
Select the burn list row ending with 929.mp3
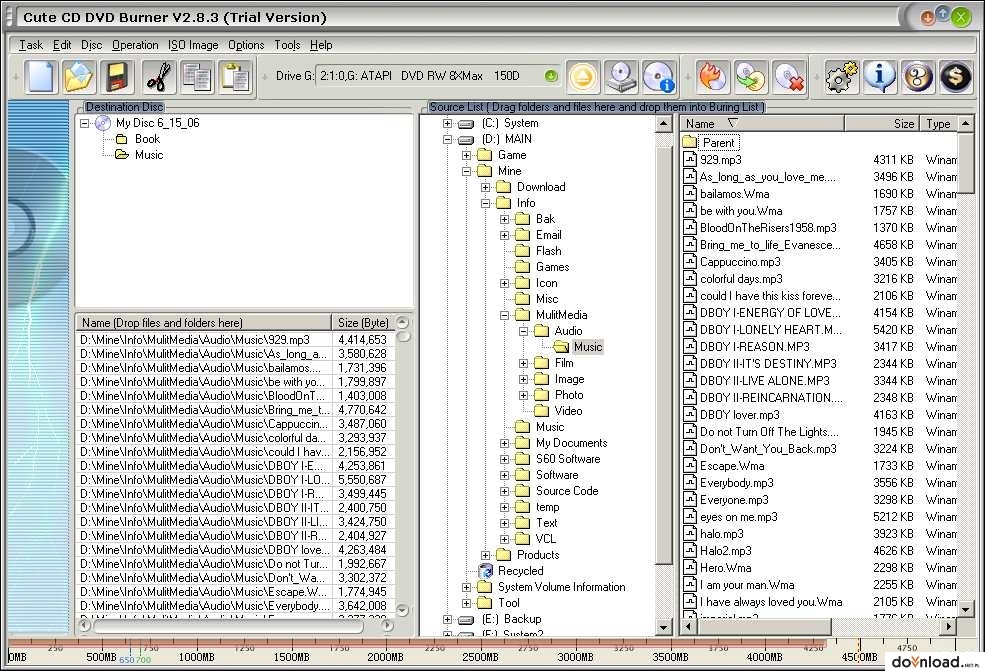235,340
